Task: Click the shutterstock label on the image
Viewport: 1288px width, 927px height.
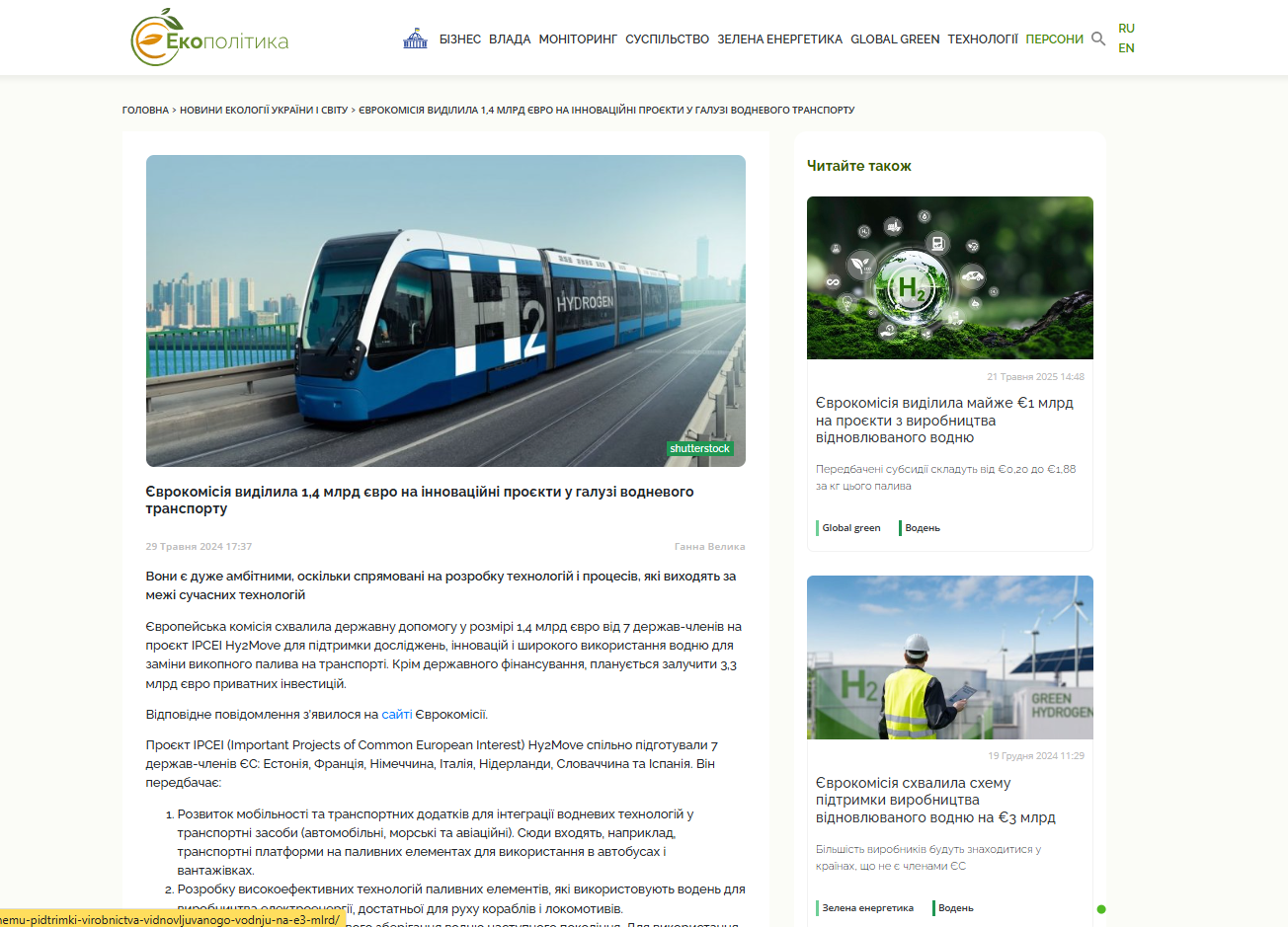Action: [699, 449]
